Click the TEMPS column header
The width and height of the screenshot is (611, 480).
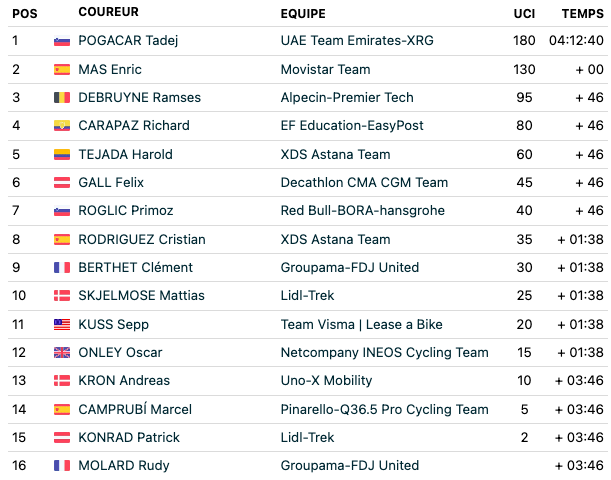583,14
